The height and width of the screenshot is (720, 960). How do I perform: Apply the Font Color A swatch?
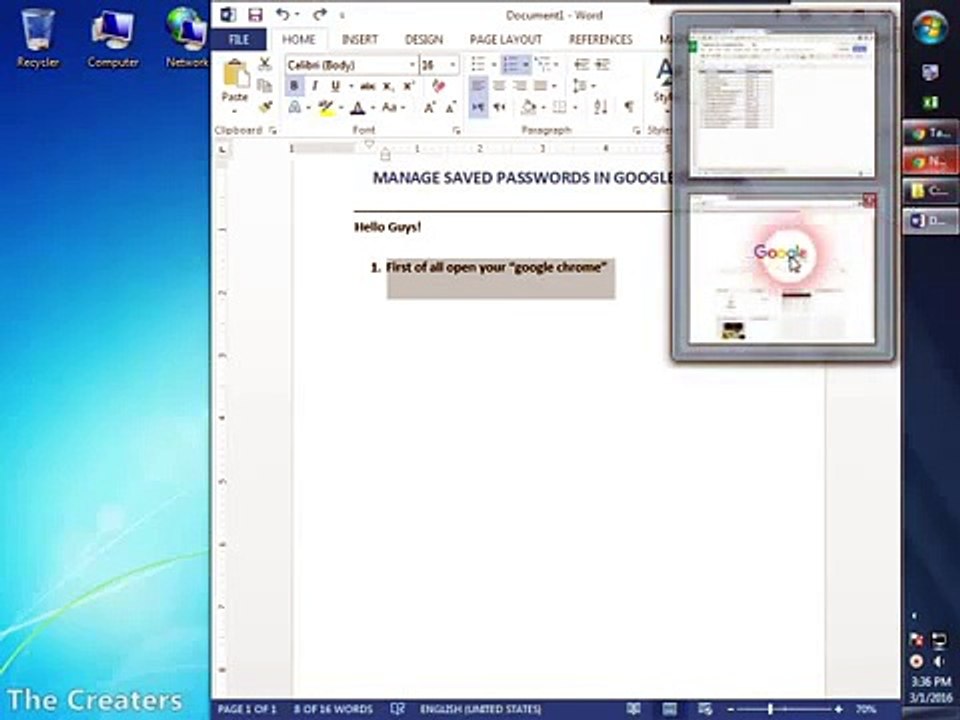pyautogui.click(x=358, y=108)
